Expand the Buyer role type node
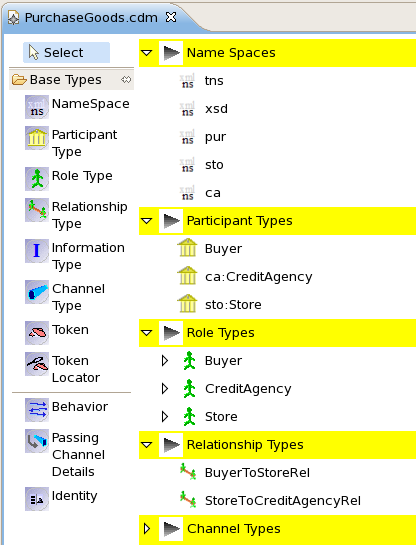 [165, 360]
